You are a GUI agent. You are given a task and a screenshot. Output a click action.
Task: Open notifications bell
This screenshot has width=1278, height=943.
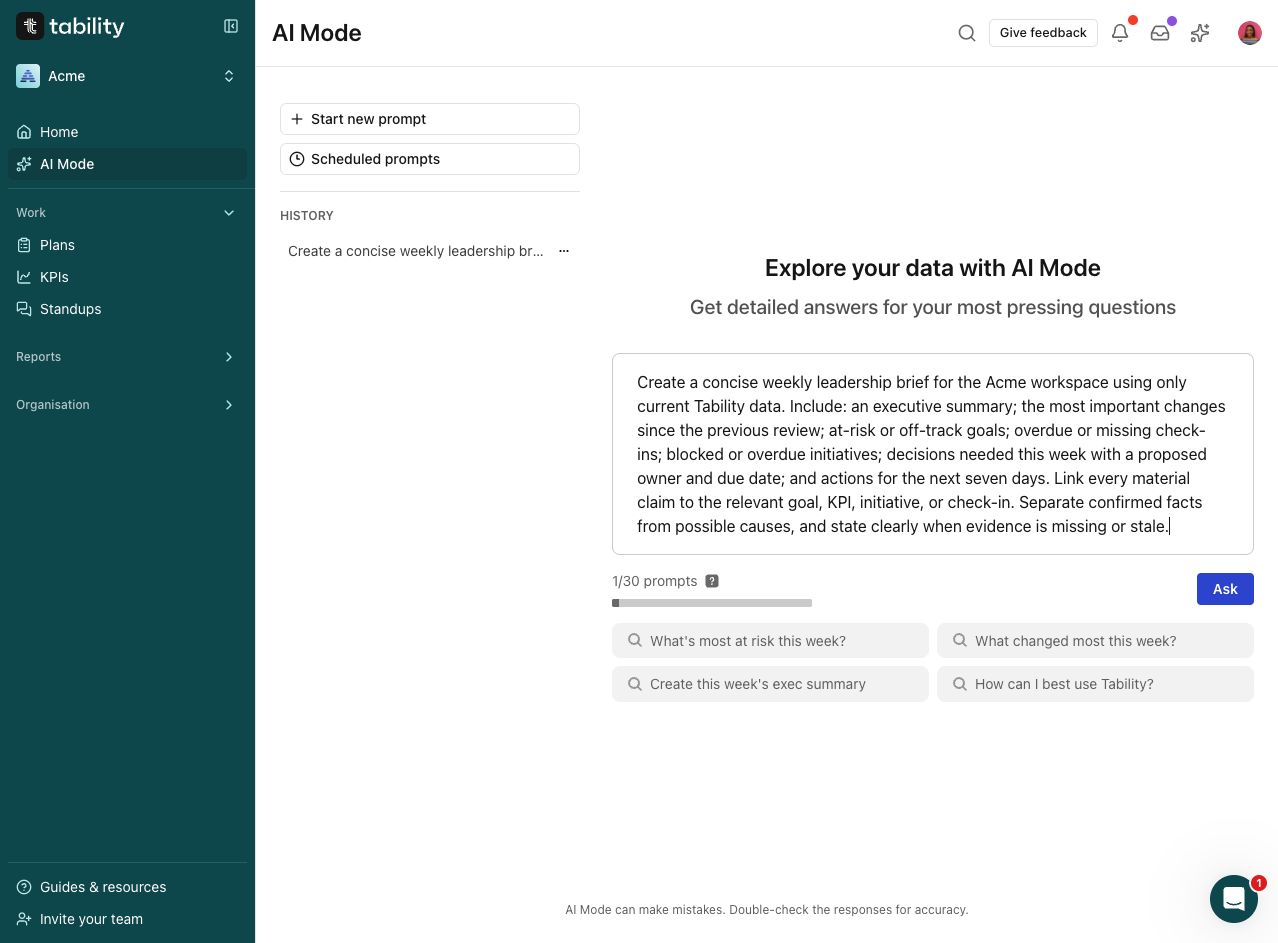click(x=1120, y=33)
